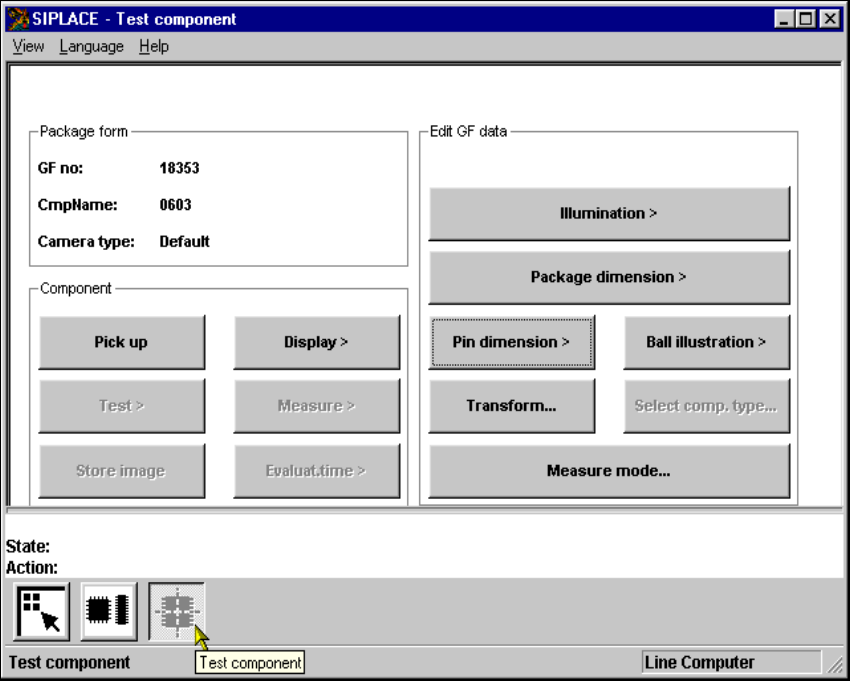Open the Illumination settings button
The height and width of the screenshot is (681, 850).
pyautogui.click(x=609, y=214)
